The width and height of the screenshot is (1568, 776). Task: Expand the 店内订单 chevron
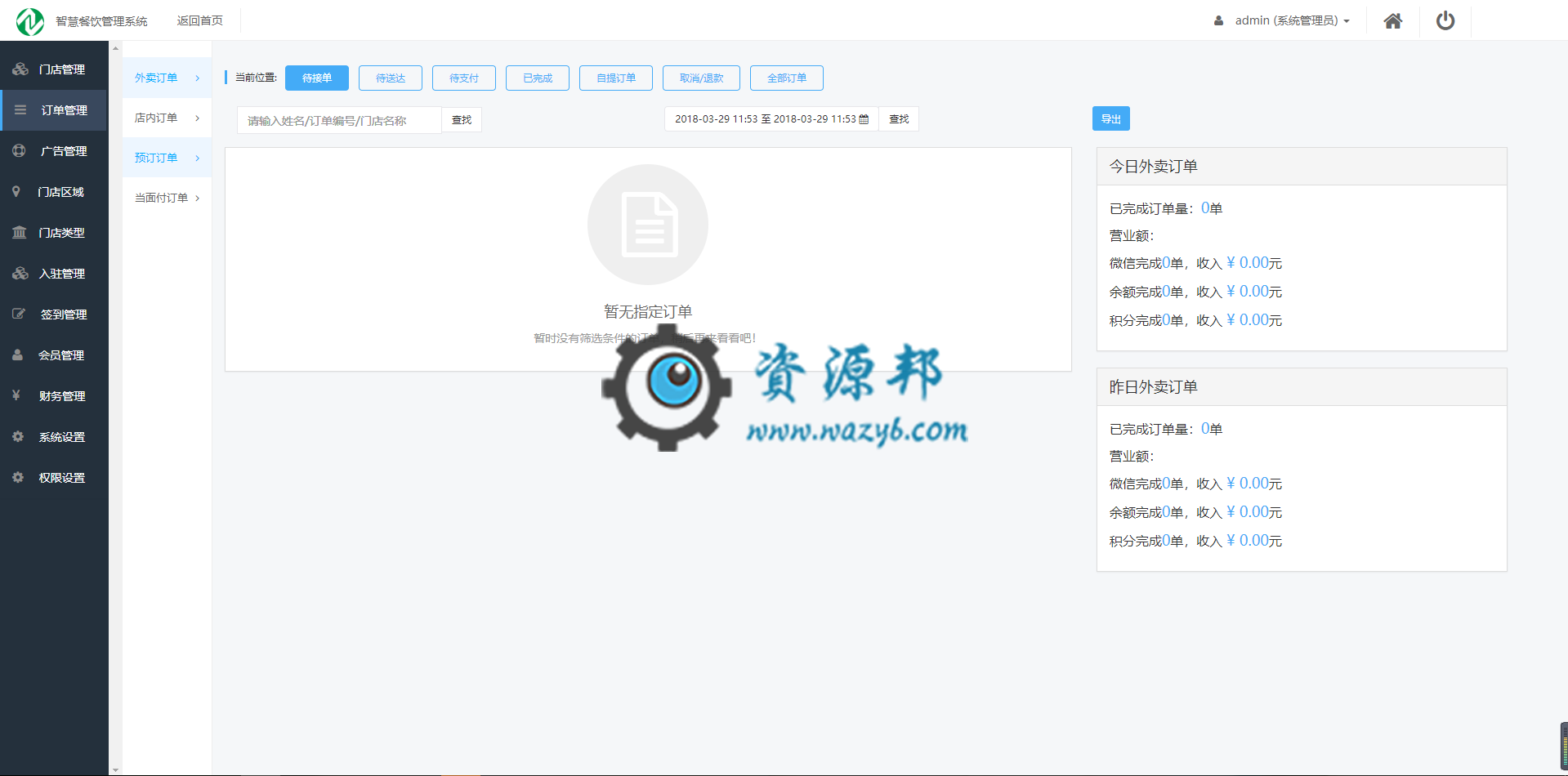(x=198, y=118)
